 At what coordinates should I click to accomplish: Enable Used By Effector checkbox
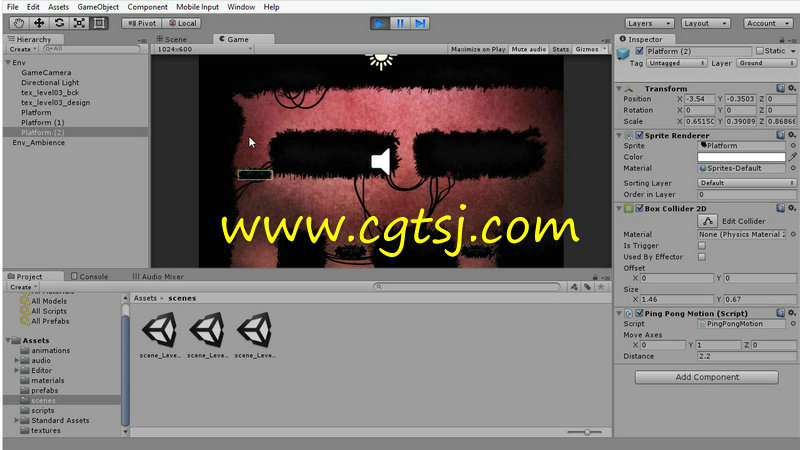tap(702, 257)
